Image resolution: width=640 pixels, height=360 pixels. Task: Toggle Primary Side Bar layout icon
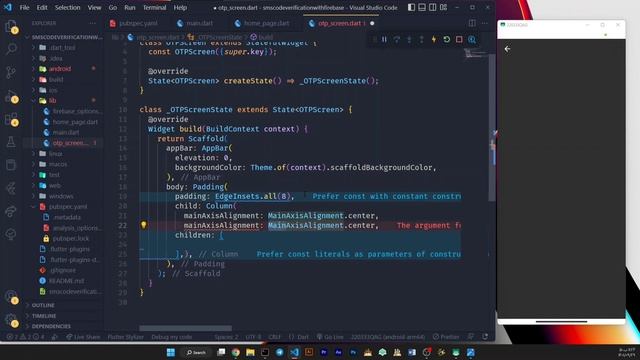point(411,7)
